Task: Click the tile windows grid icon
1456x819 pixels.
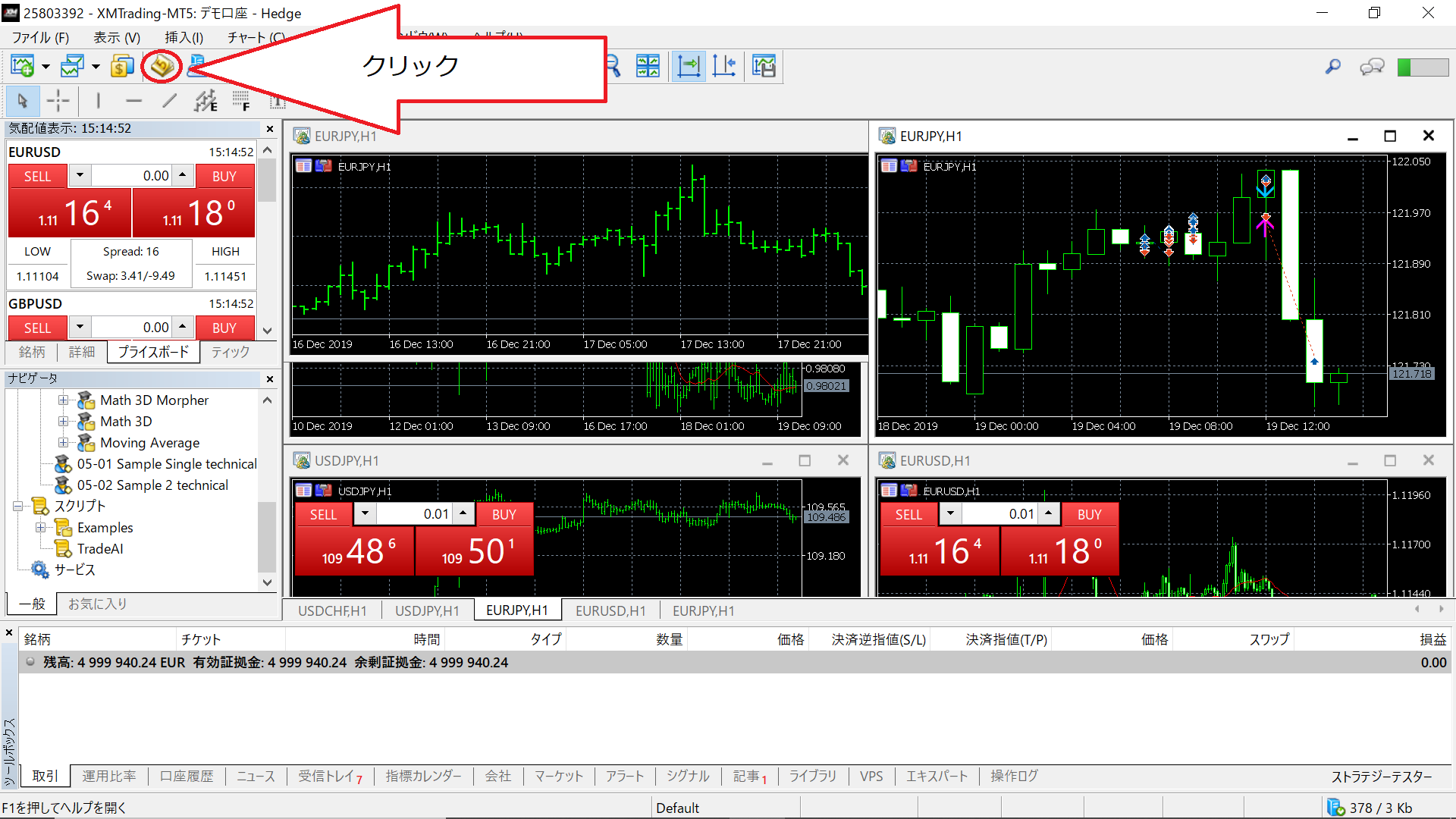Action: click(648, 67)
